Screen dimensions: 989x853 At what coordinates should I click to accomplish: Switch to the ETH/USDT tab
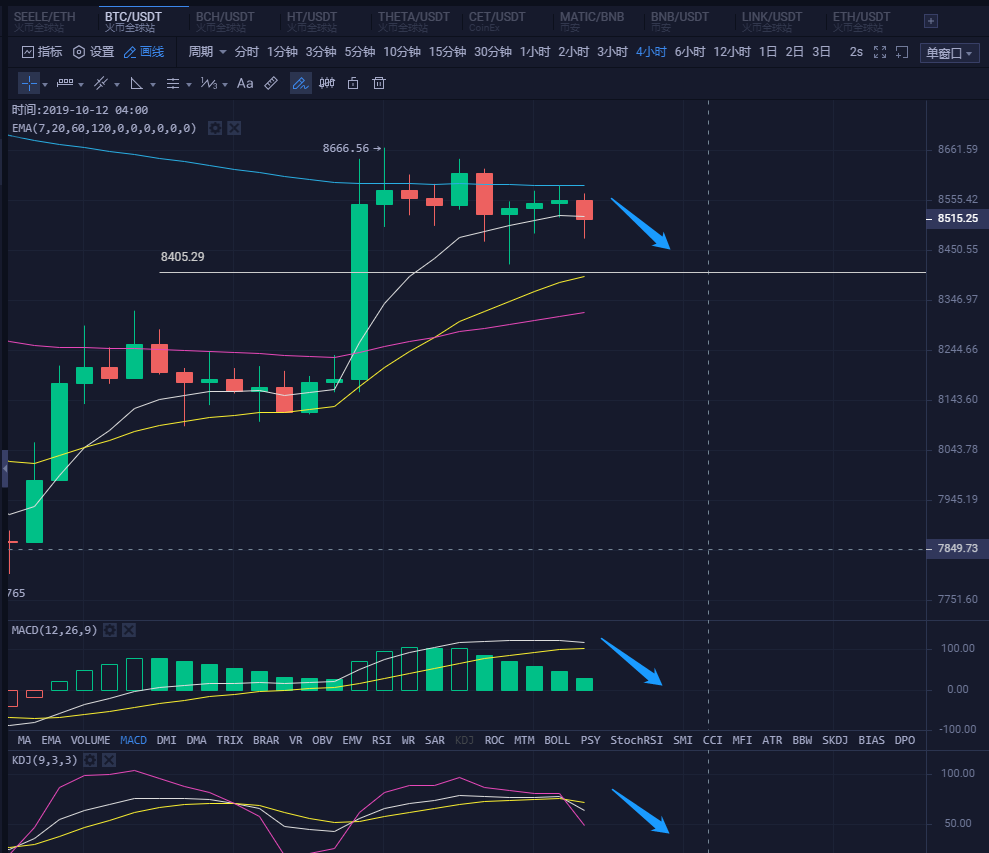click(861, 21)
